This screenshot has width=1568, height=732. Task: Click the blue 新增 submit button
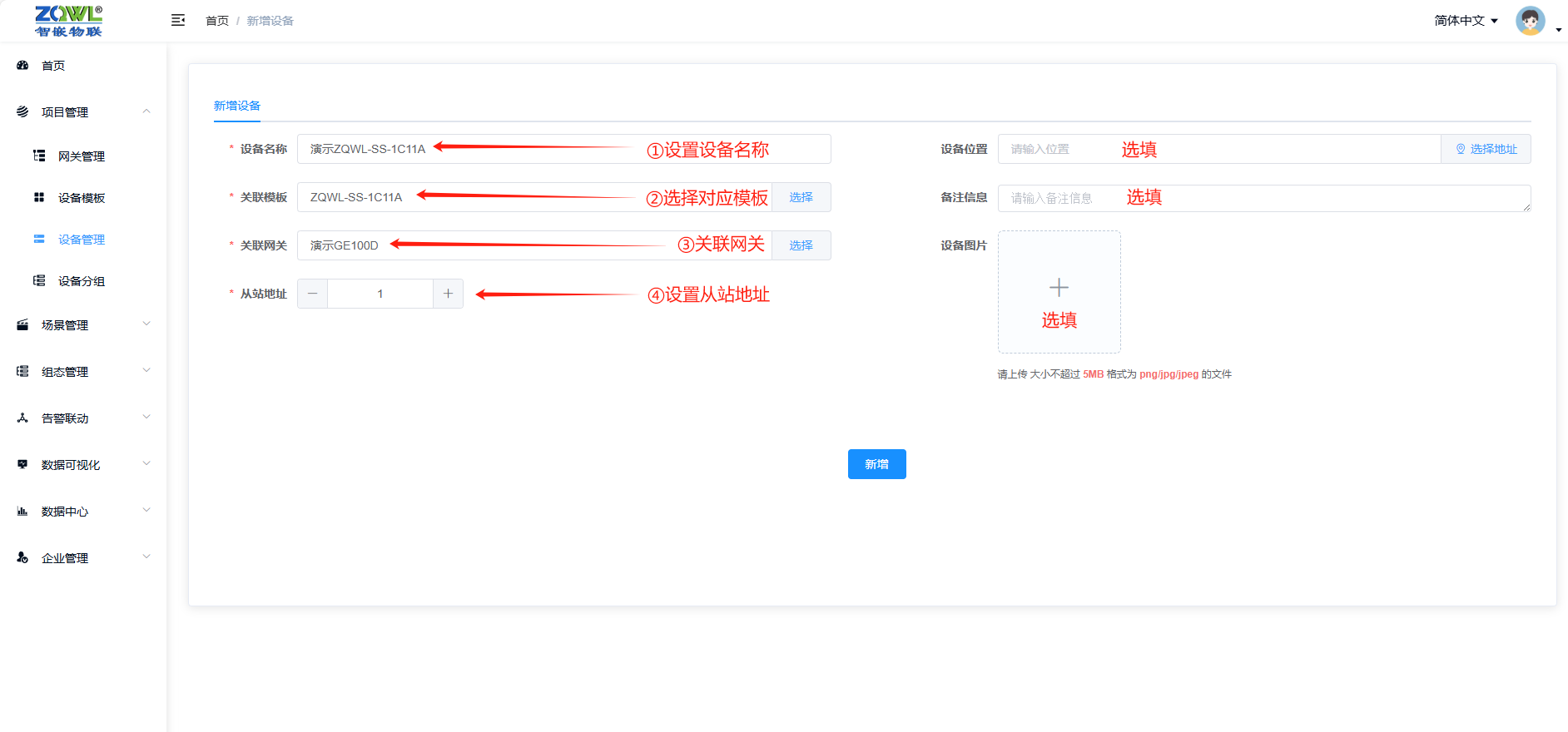click(876, 464)
